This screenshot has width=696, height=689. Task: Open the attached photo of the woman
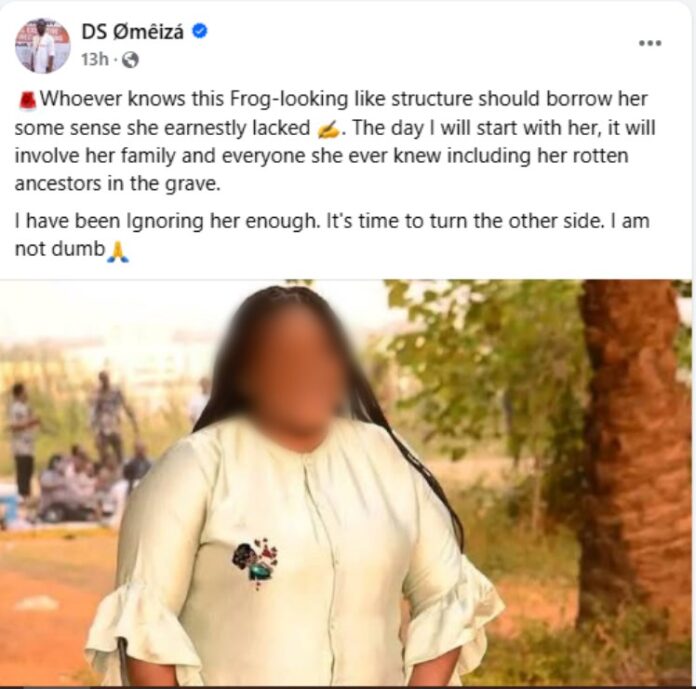(346, 483)
